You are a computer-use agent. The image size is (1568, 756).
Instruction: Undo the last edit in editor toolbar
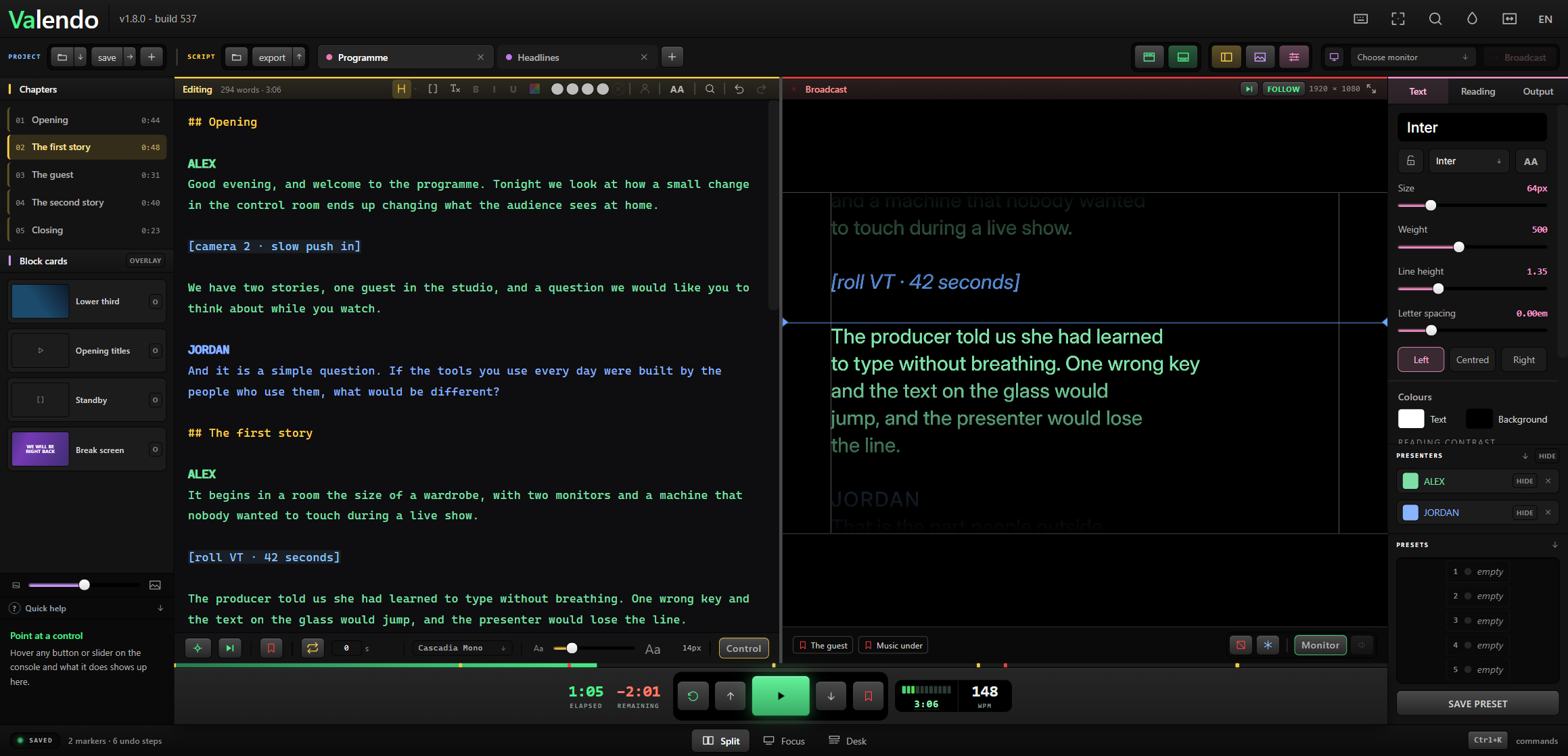tap(739, 89)
